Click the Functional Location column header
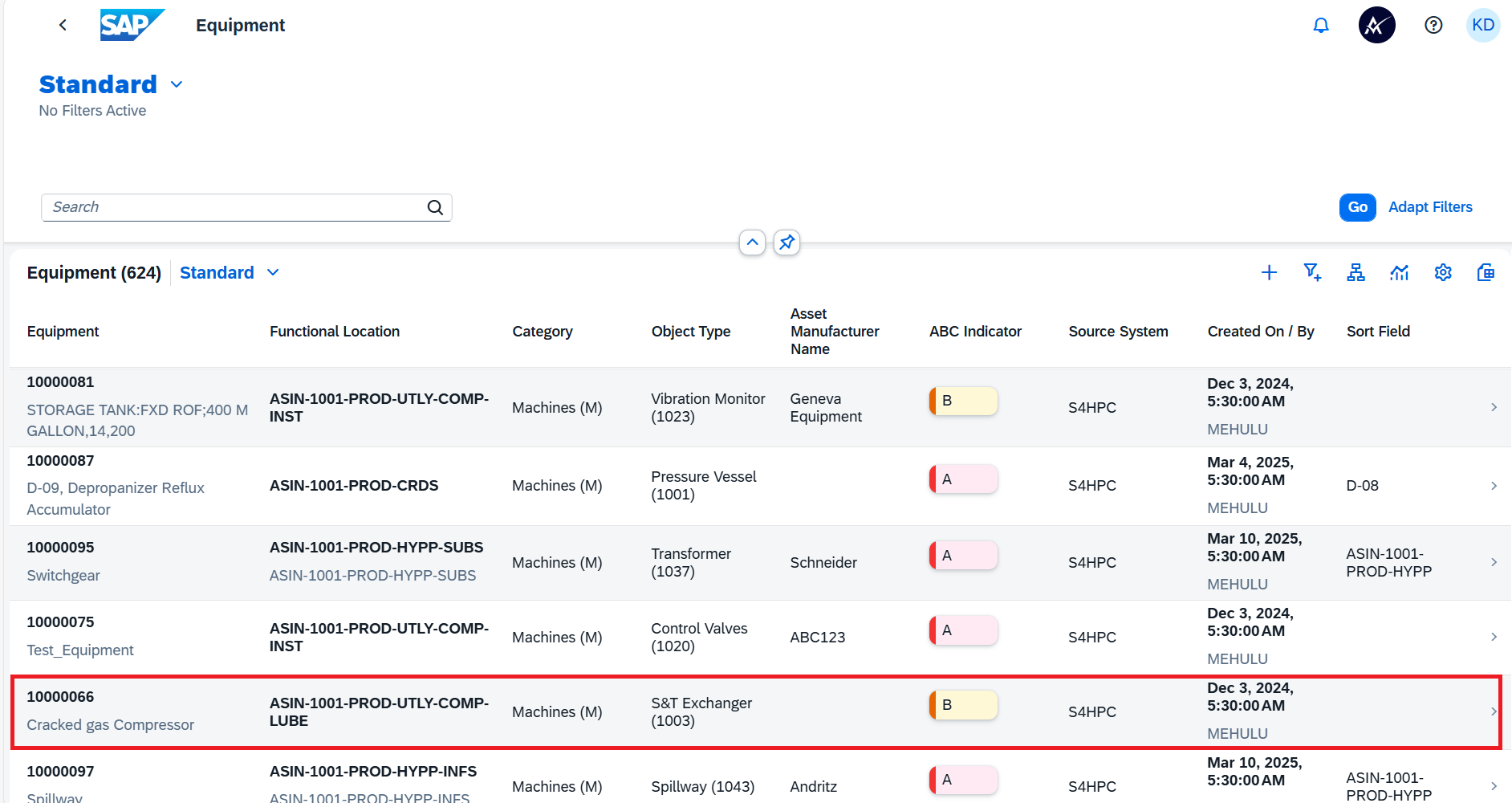 point(335,332)
